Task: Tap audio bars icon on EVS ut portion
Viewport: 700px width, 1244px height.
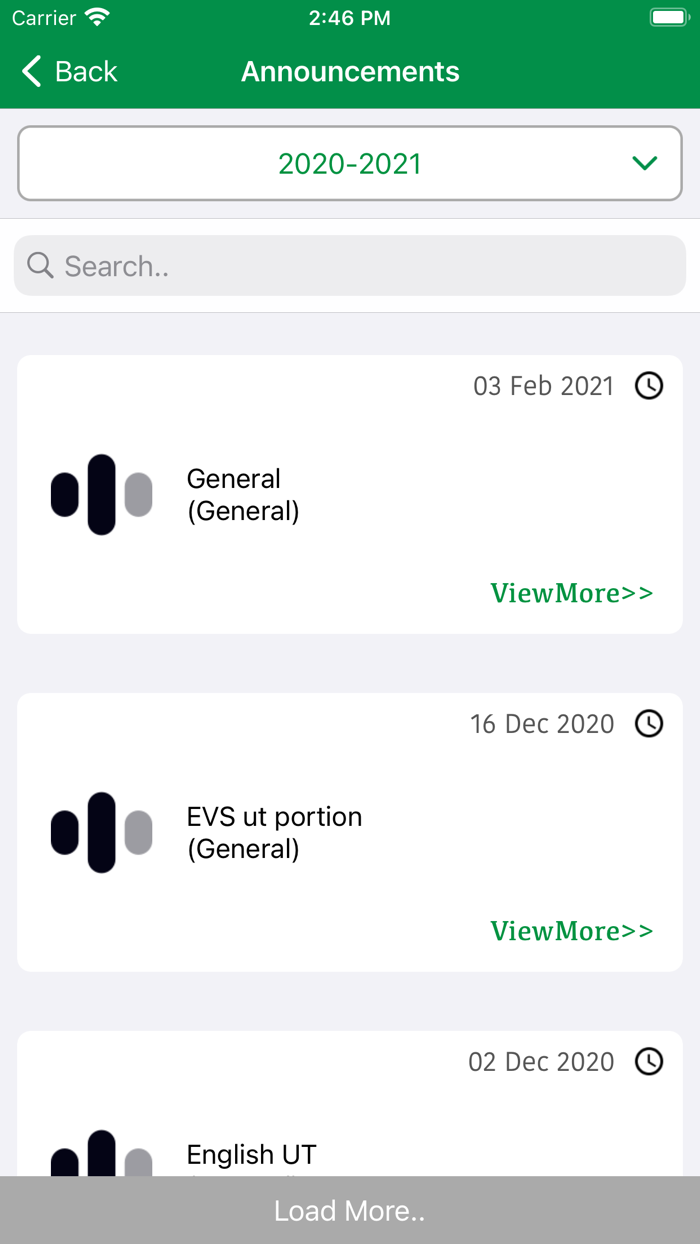Action: coord(101,832)
